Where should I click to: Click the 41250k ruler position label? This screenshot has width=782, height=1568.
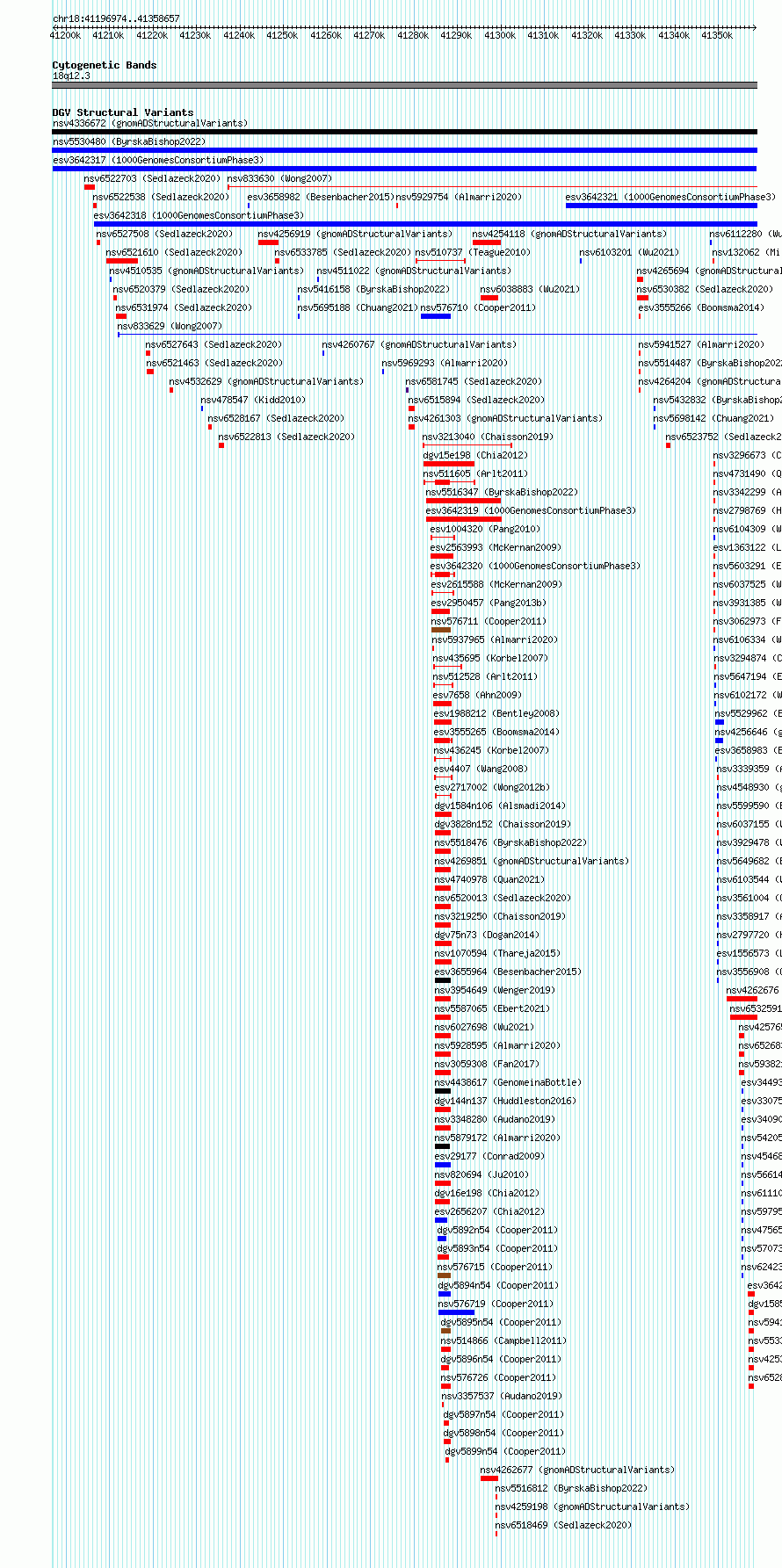tap(282, 35)
